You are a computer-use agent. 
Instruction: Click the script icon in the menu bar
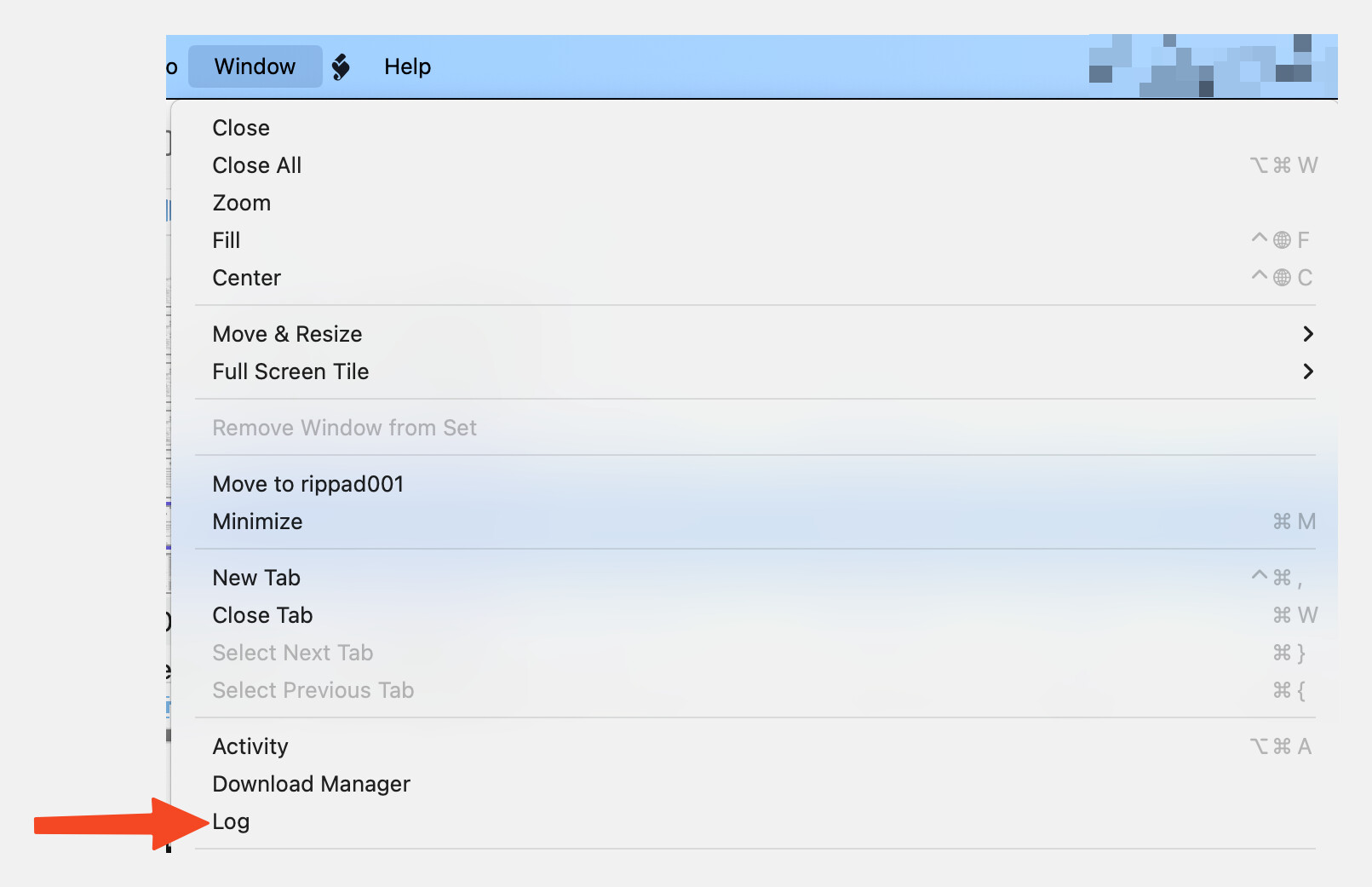pos(341,66)
